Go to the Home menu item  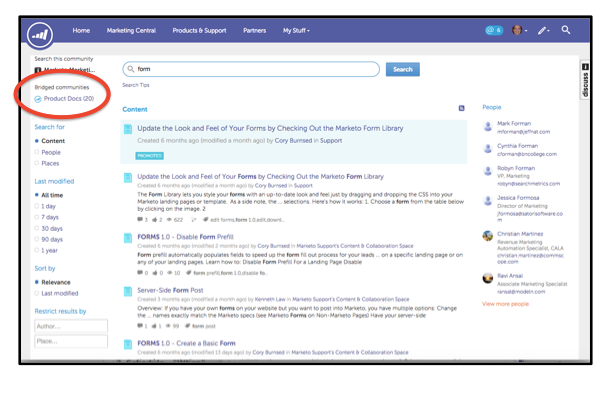click(81, 30)
